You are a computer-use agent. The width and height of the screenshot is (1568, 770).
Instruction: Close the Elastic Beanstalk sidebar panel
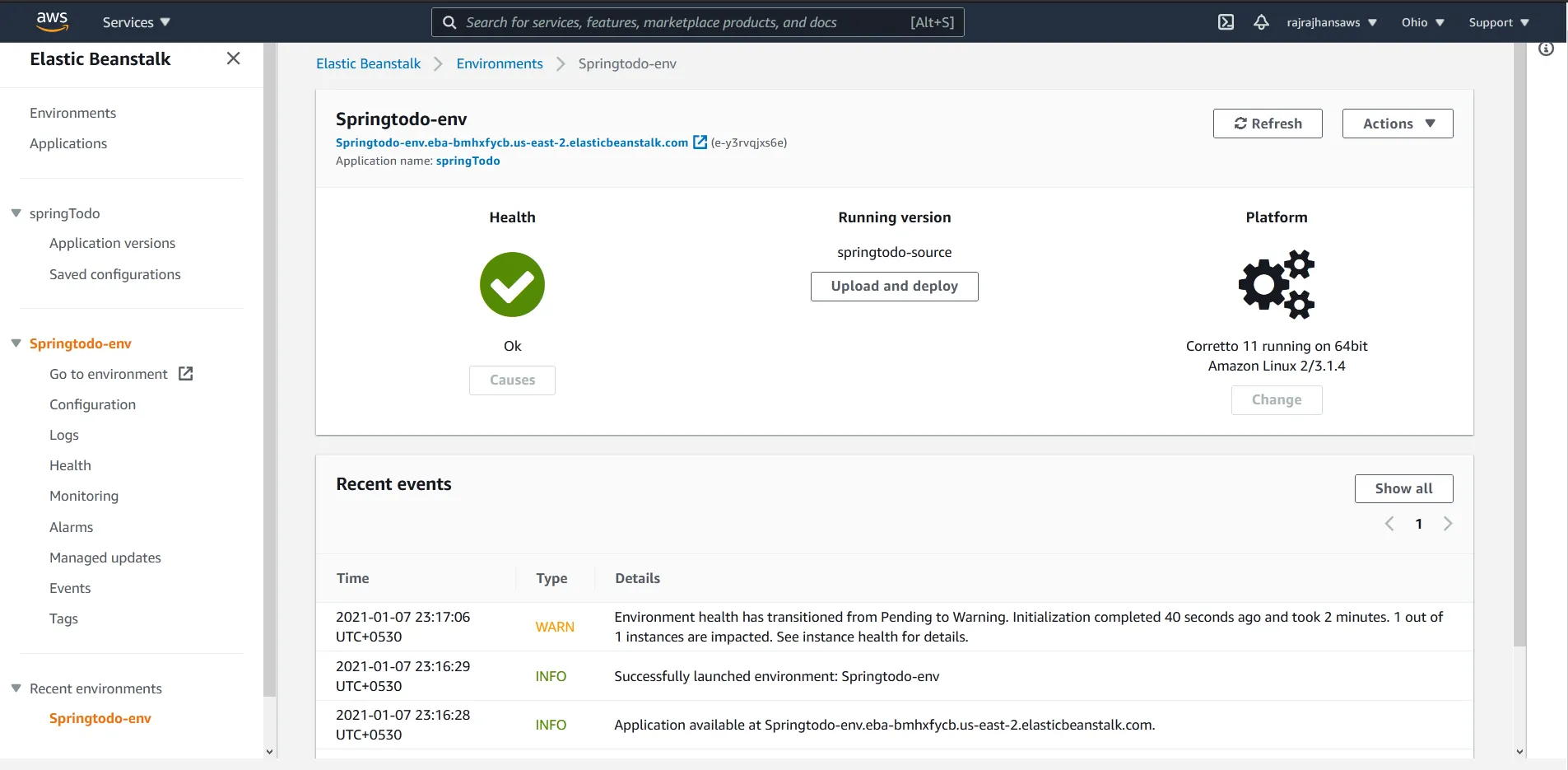coord(233,58)
